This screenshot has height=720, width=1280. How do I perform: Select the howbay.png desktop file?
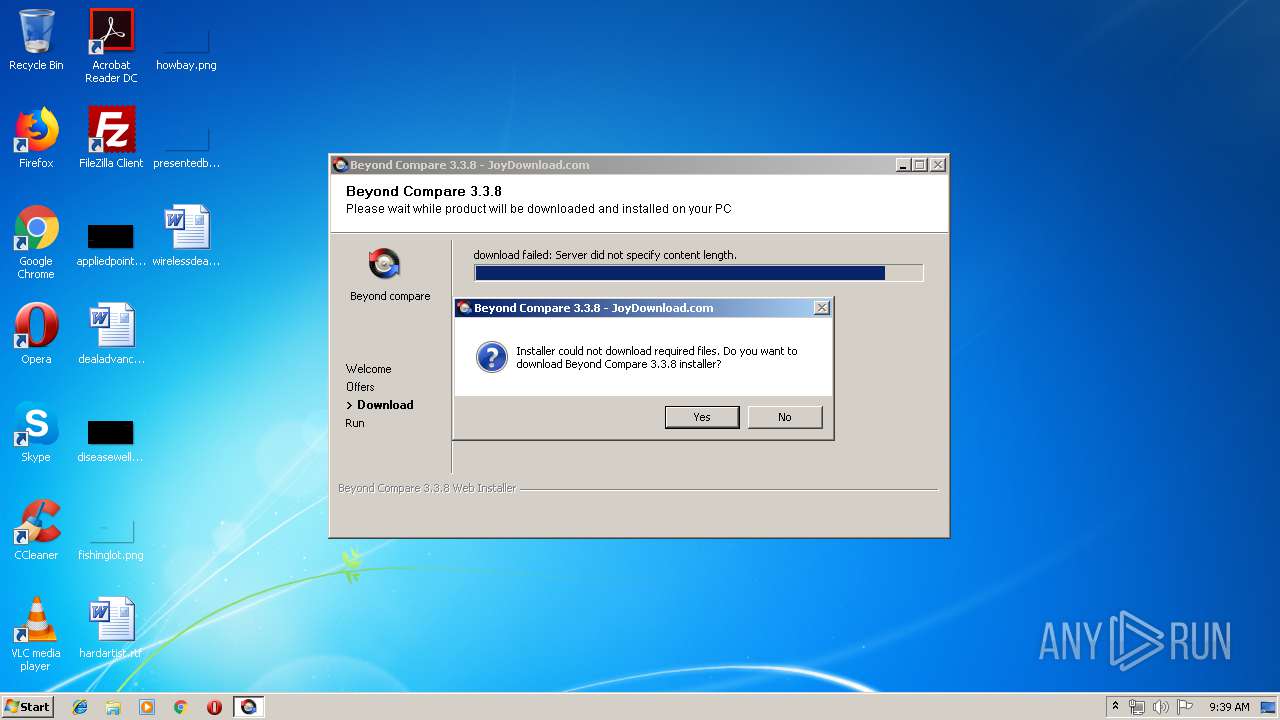click(x=186, y=46)
